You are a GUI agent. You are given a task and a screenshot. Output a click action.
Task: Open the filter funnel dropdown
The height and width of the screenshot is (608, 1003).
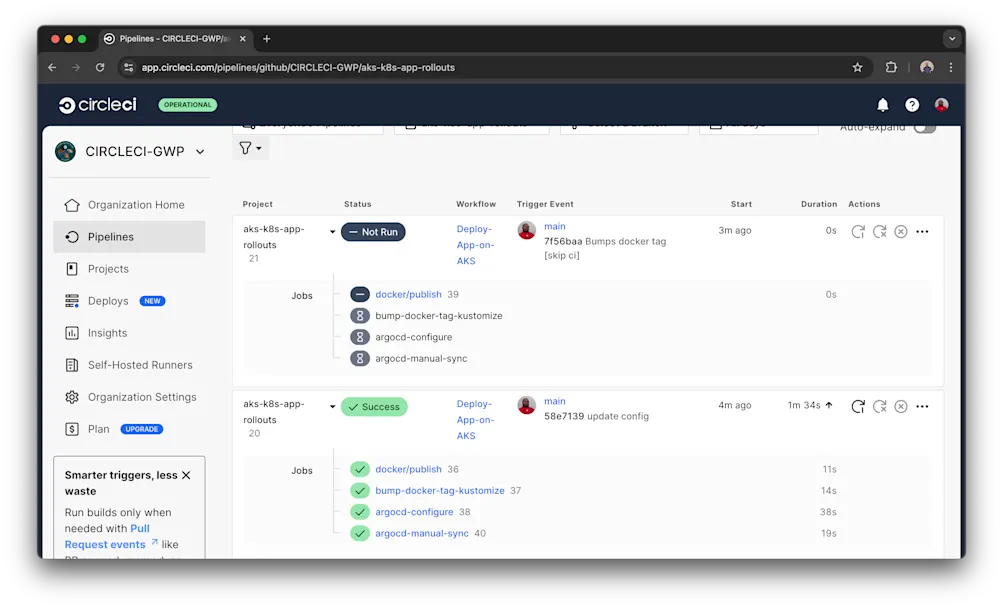(250, 148)
